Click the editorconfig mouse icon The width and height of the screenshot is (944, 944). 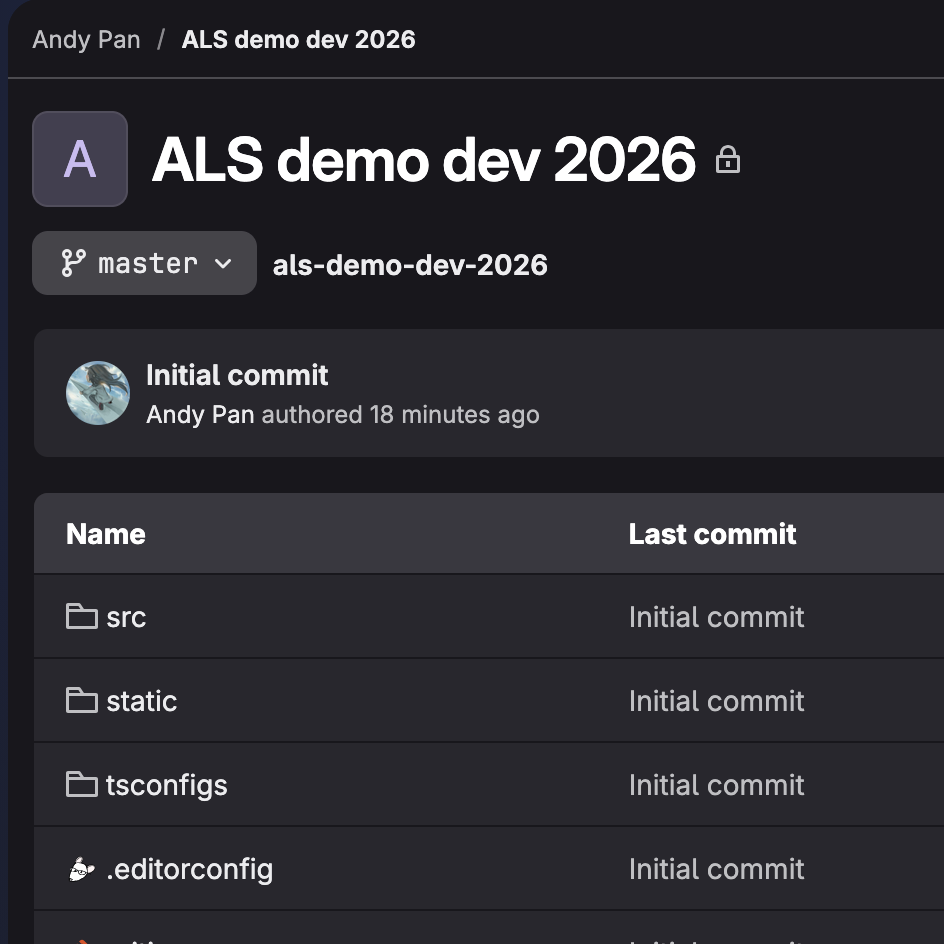coord(81,870)
